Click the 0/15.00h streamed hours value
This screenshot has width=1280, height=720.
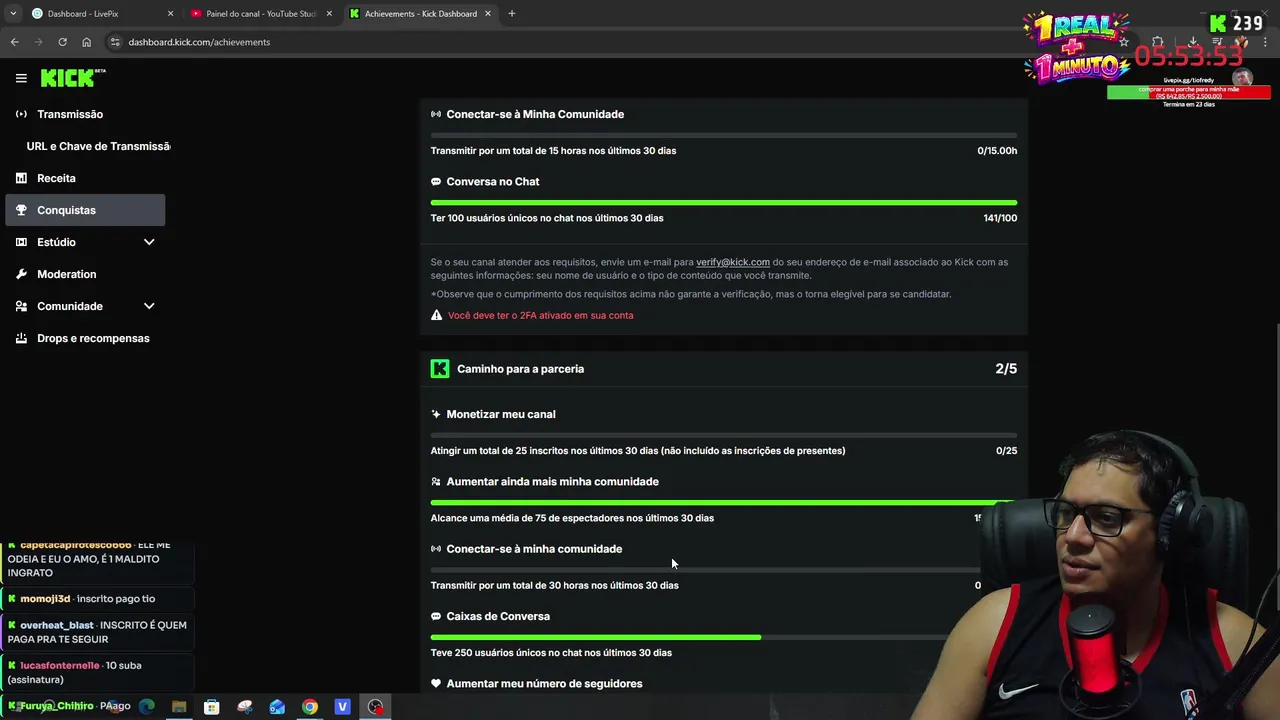[997, 151]
